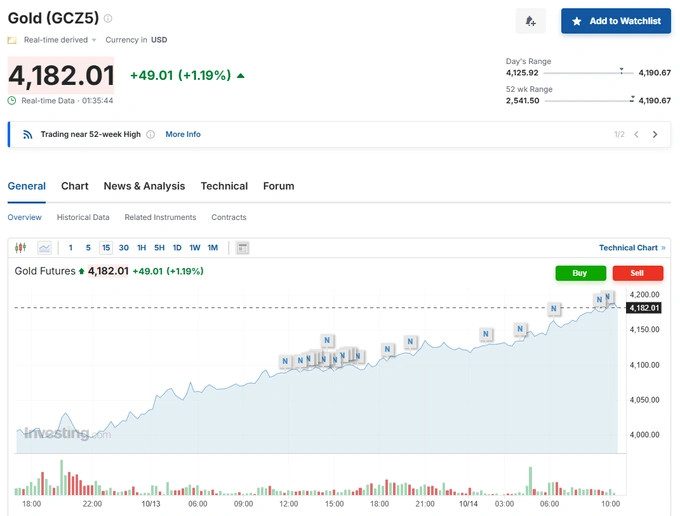Click the last N news marker on chart
The height and width of the screenshot is (516, 680).
click(608, 297)
